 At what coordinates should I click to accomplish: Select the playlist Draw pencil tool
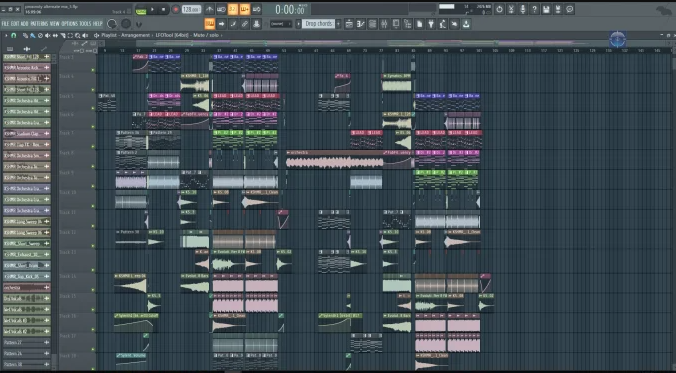pos(25,35)
